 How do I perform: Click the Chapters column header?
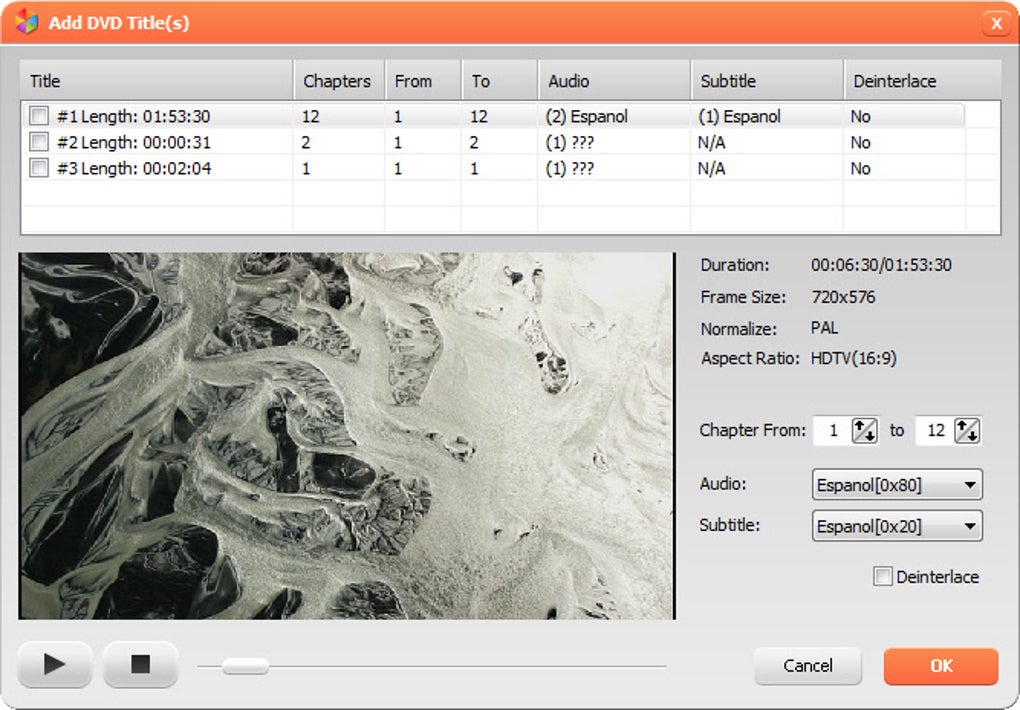click(x=340, y=81)
